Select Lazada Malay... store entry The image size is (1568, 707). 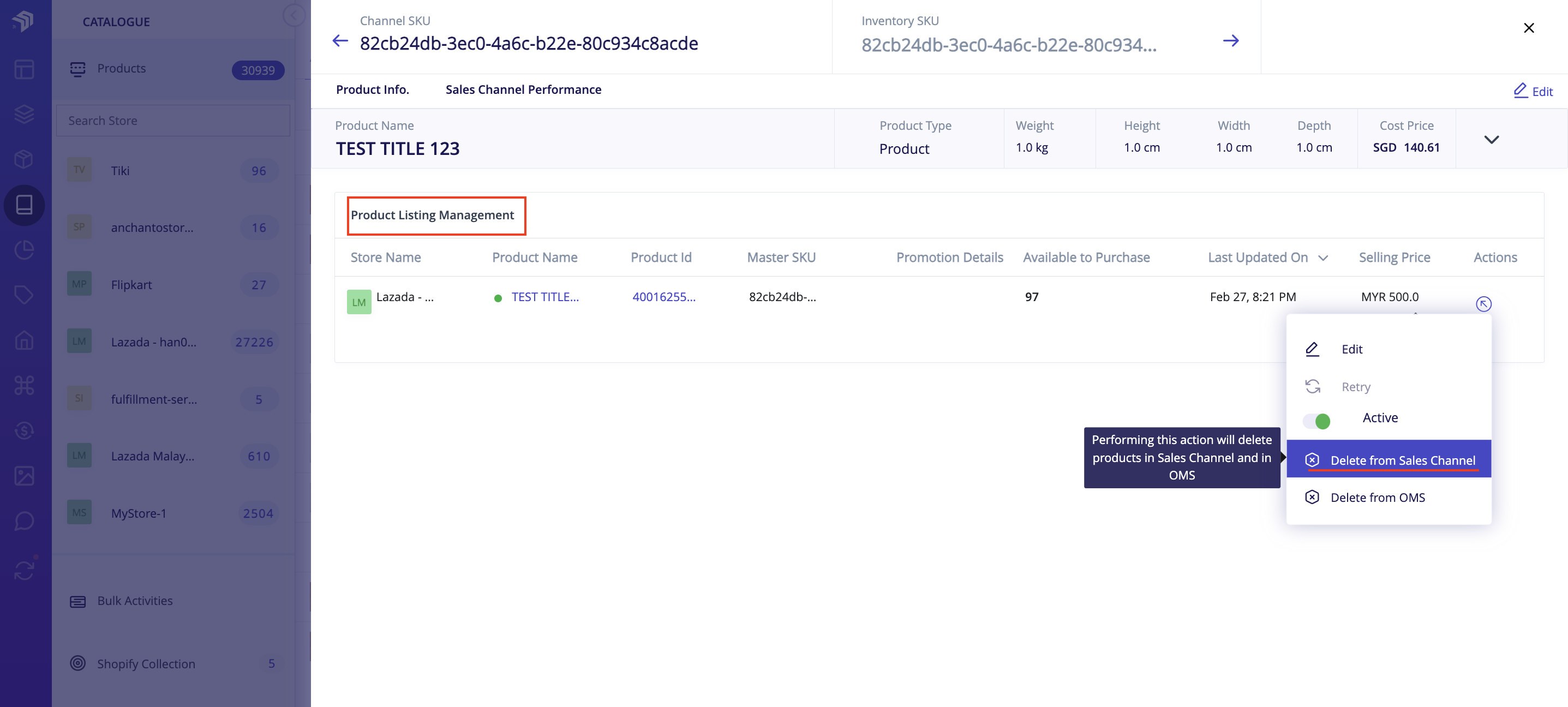coord(173,456)
